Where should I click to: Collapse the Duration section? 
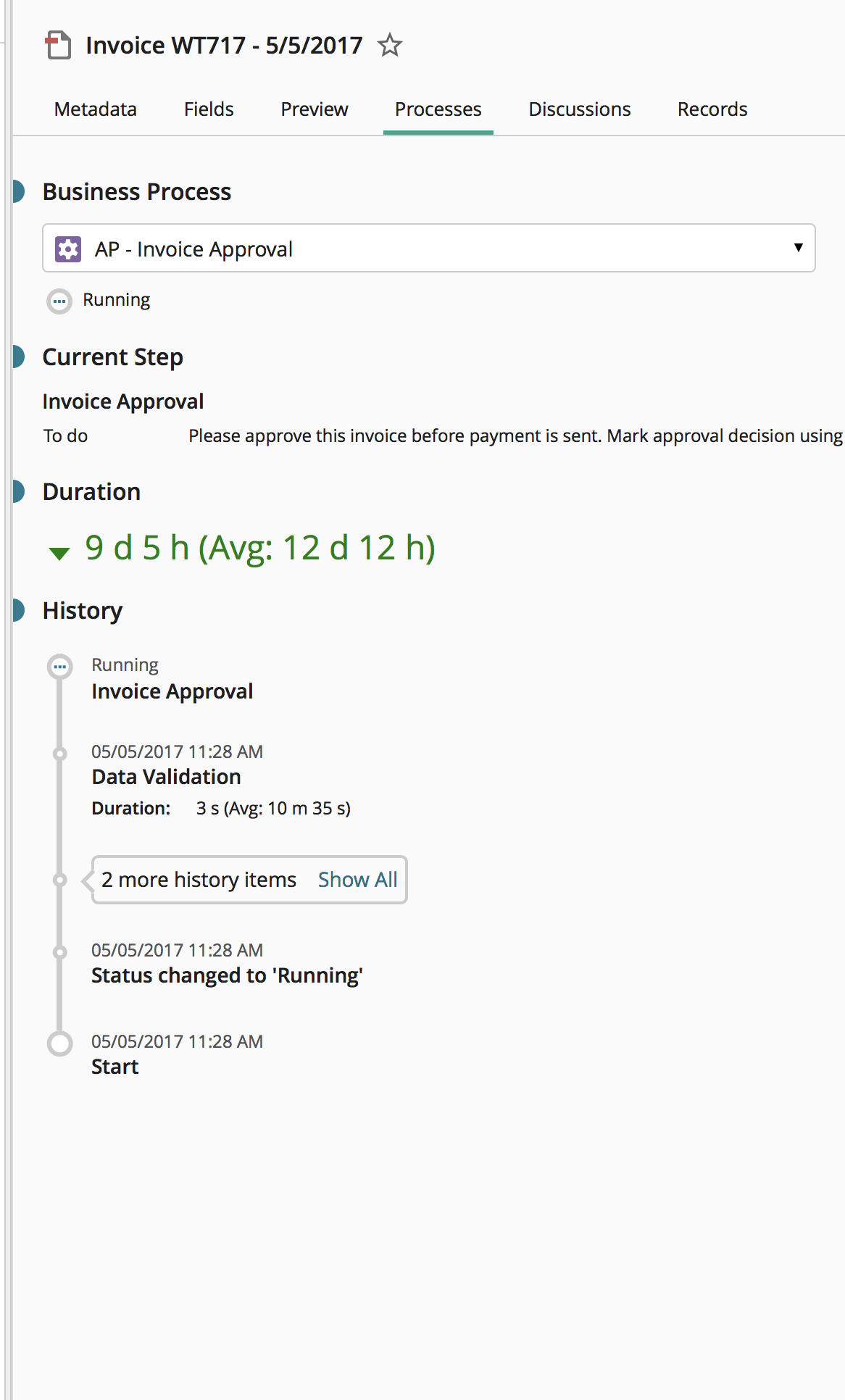[19, 492]
